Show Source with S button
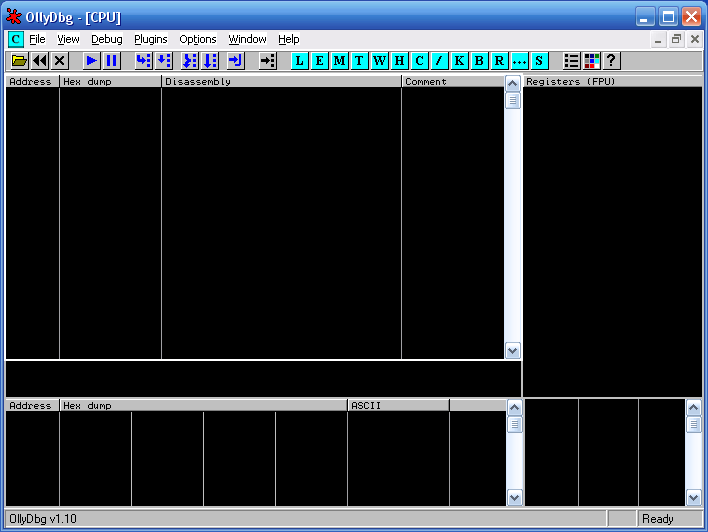This screenshot has width=708, height=532. pos(539,61)
